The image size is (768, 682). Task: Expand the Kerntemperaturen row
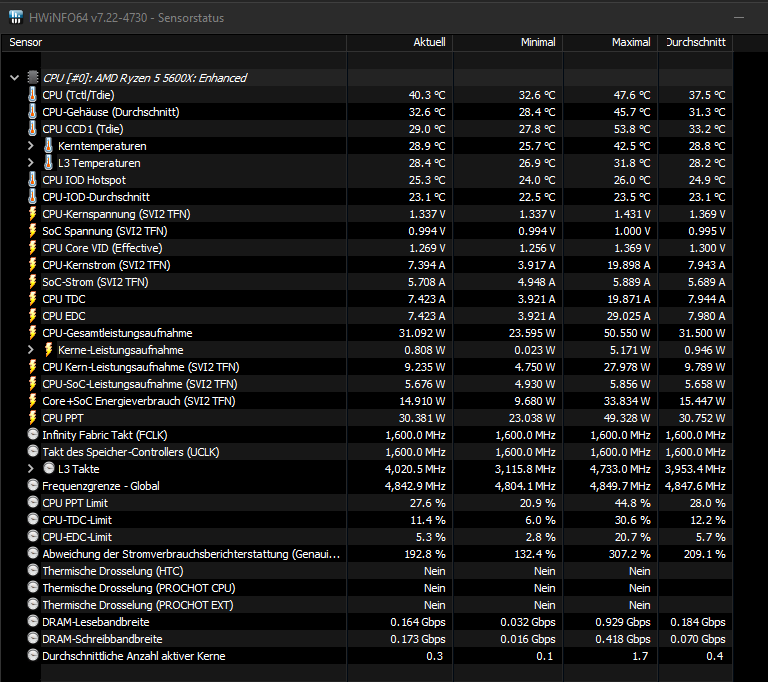coord(30,146)
